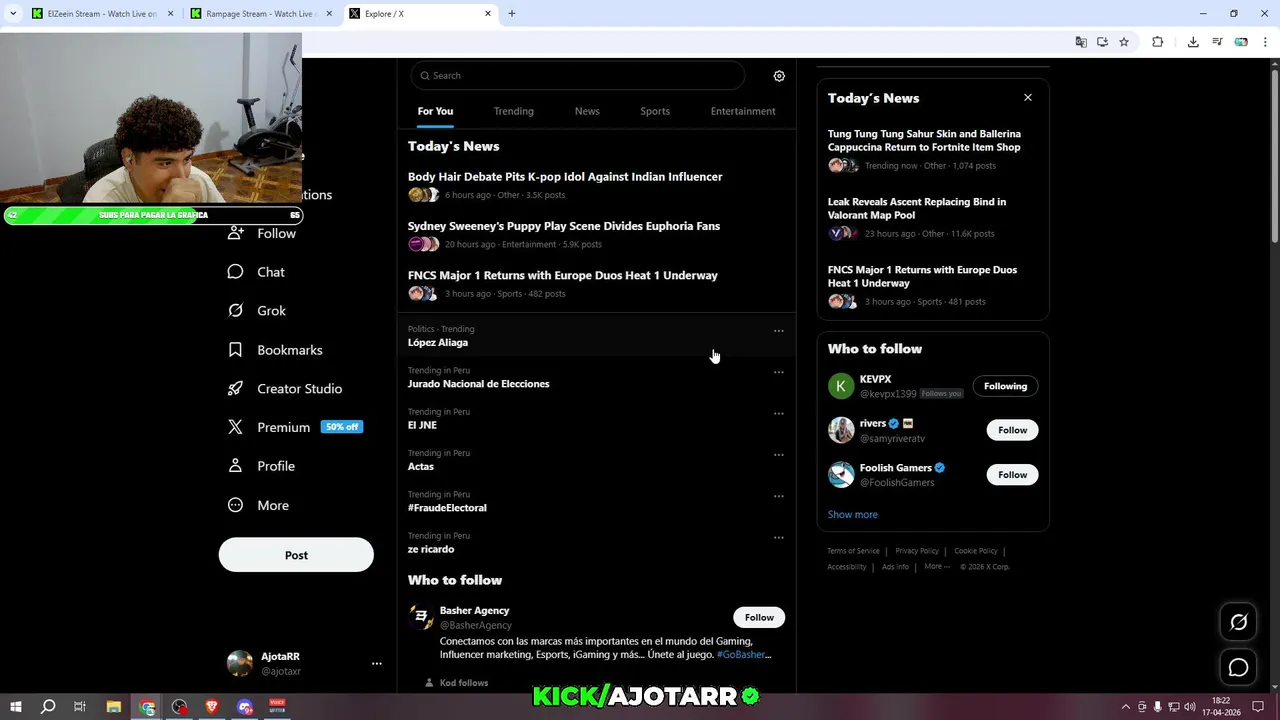Open the media controls music icon
Viewport: 1280px width, 720px height.
pos(1217,42)
